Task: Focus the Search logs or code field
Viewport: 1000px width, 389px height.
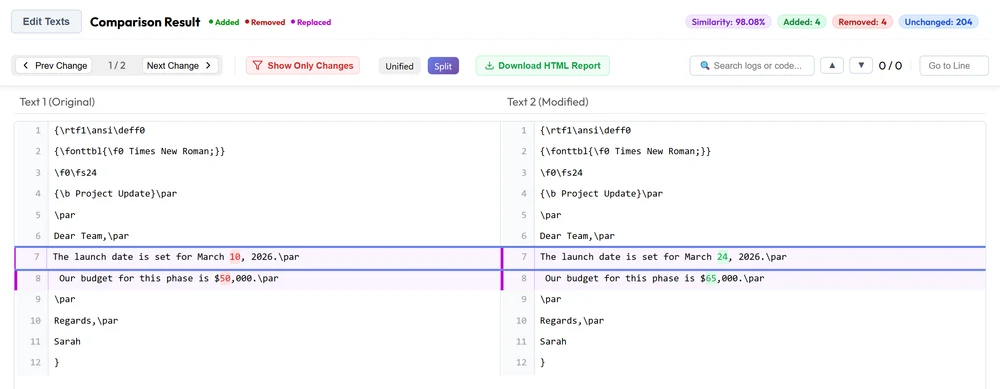Action: (752, 66)
